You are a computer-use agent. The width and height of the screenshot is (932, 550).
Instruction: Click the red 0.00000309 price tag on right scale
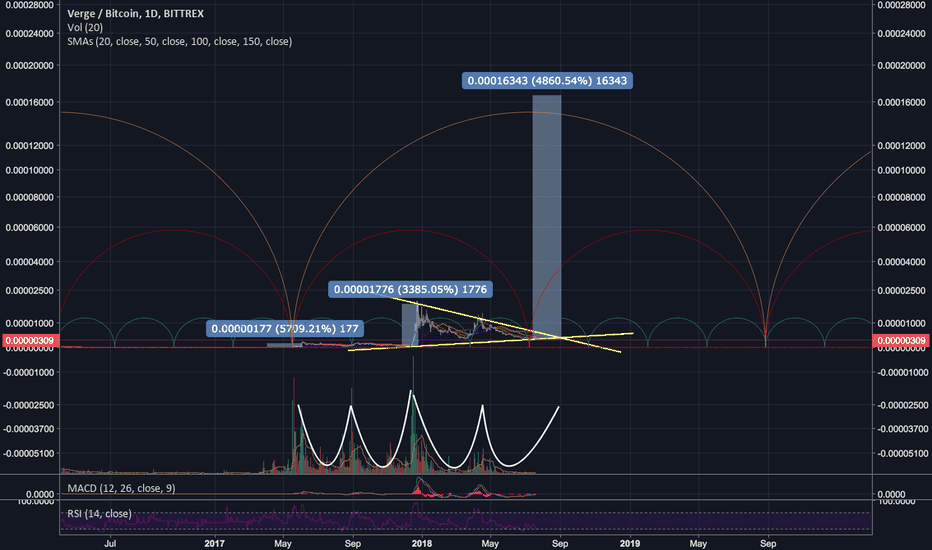coord(902,341)
